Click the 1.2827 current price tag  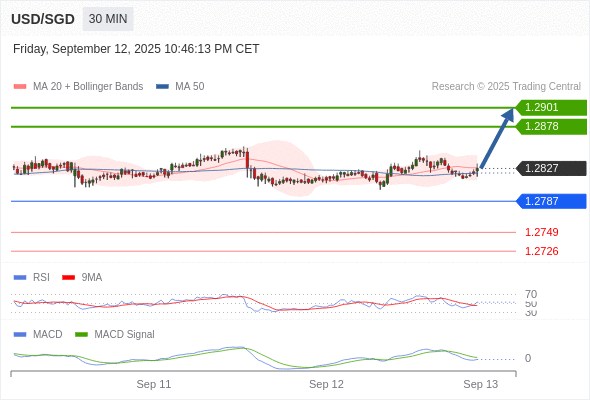click(551, 168)
